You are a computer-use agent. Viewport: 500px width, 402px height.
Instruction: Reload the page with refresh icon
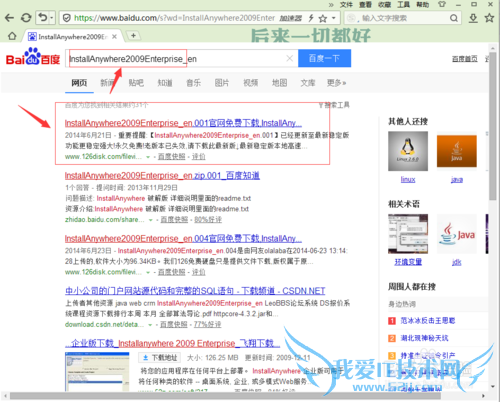pyautogui.click(x=26, y=18)
